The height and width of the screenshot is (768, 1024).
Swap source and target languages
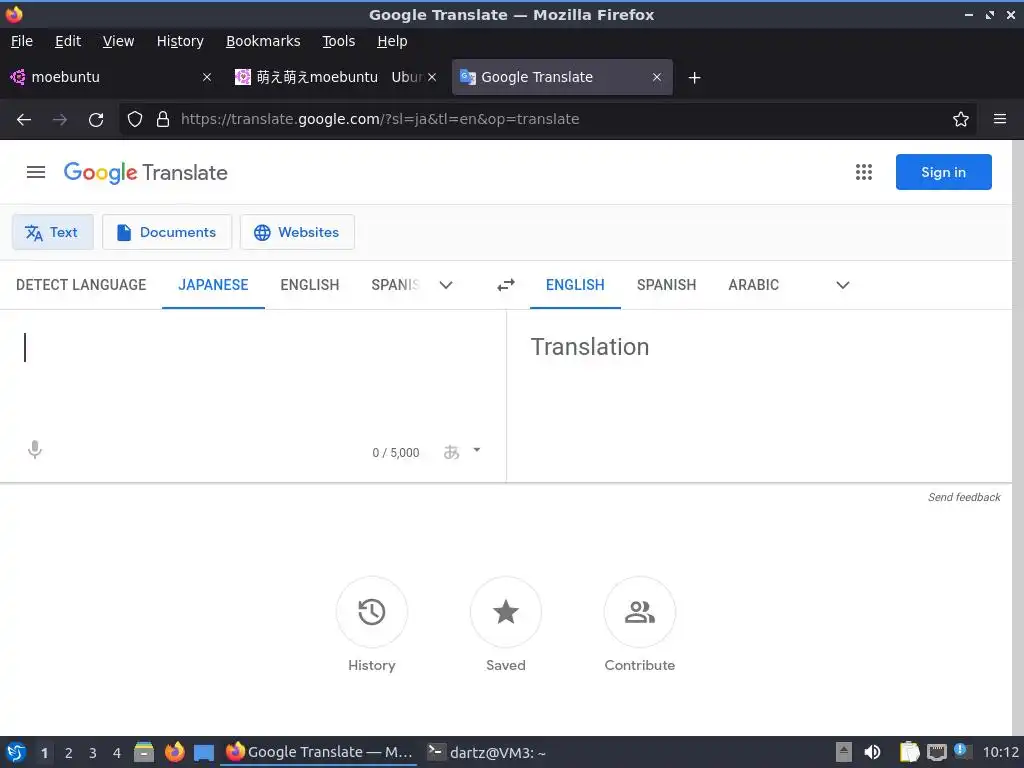[505, 285]
